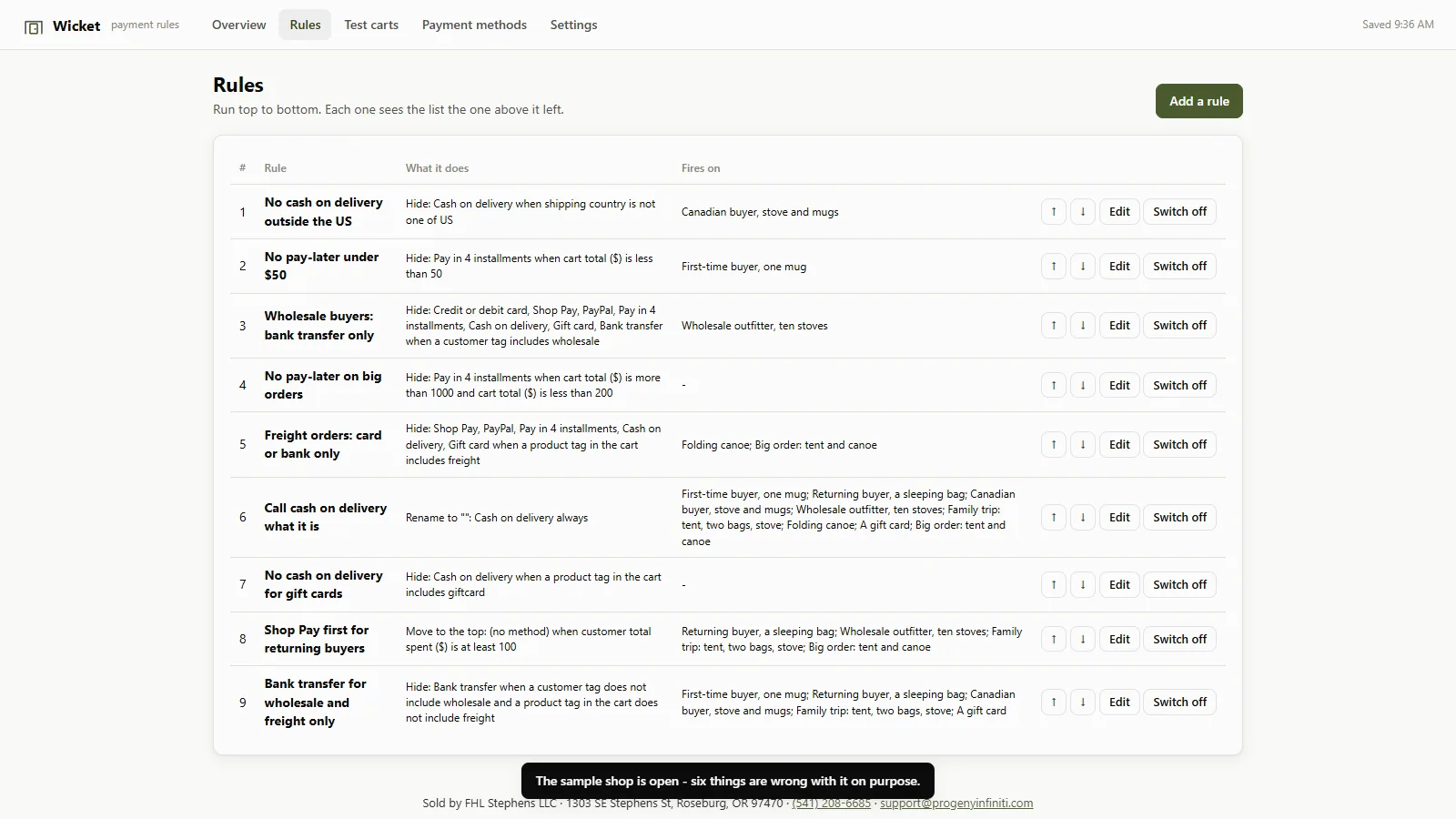Move up 'Shop Pay first for returning buyers'
The width and height of the screenshot is (1456, 819).
click(1053, 640)
